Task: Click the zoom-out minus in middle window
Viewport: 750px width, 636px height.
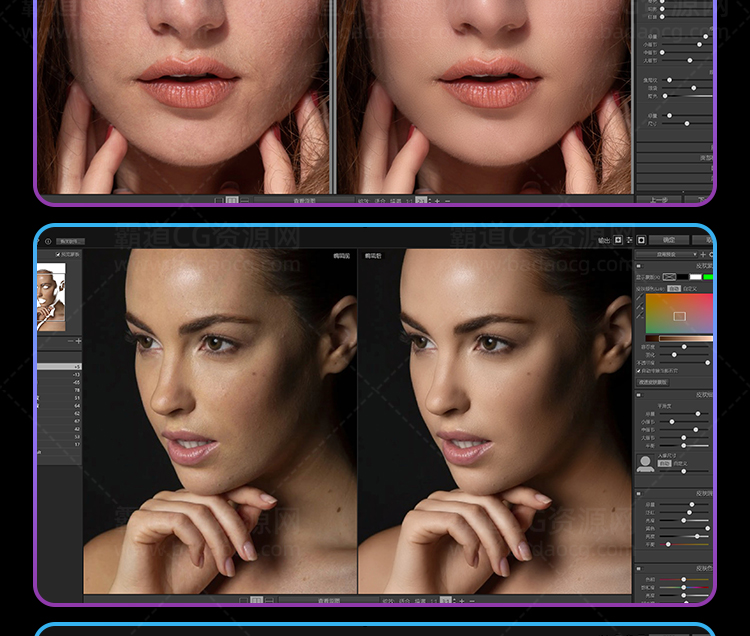Action: 472,601
